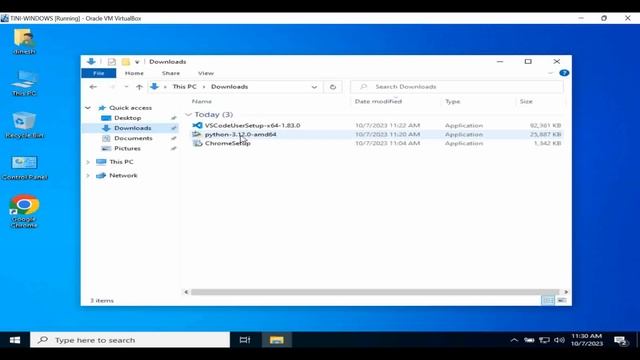Go back with the Back arrow

coord(93,87)
